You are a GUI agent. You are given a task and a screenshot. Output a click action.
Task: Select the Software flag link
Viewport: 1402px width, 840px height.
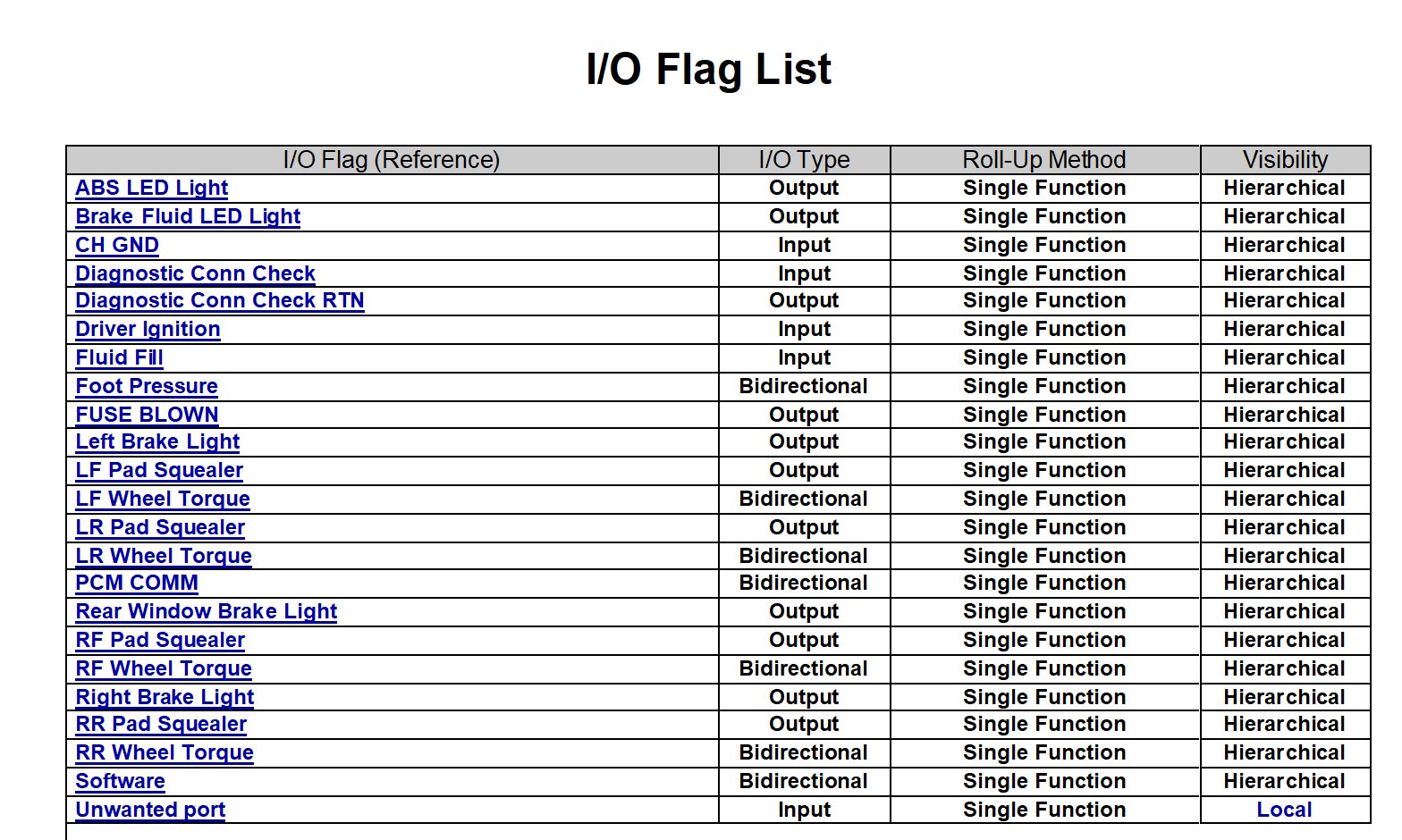(x=120, y=781)
